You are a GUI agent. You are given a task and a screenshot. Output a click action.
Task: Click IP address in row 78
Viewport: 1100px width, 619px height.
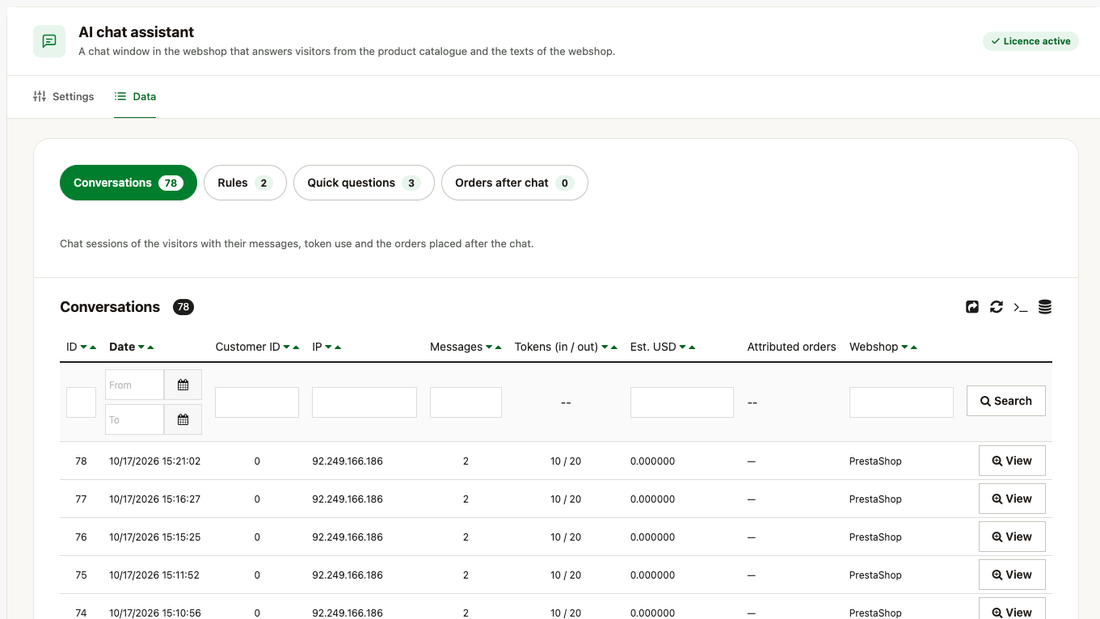click(347, 461)
